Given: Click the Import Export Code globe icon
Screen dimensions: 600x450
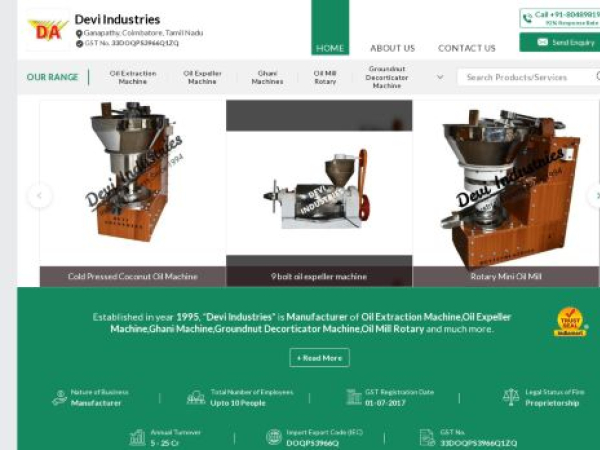Looking at the screenshot, I should coord(274,437).
